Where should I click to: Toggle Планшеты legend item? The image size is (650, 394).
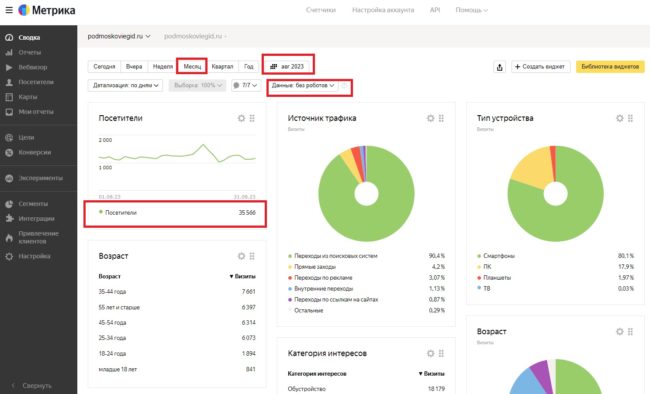(494, 277)
